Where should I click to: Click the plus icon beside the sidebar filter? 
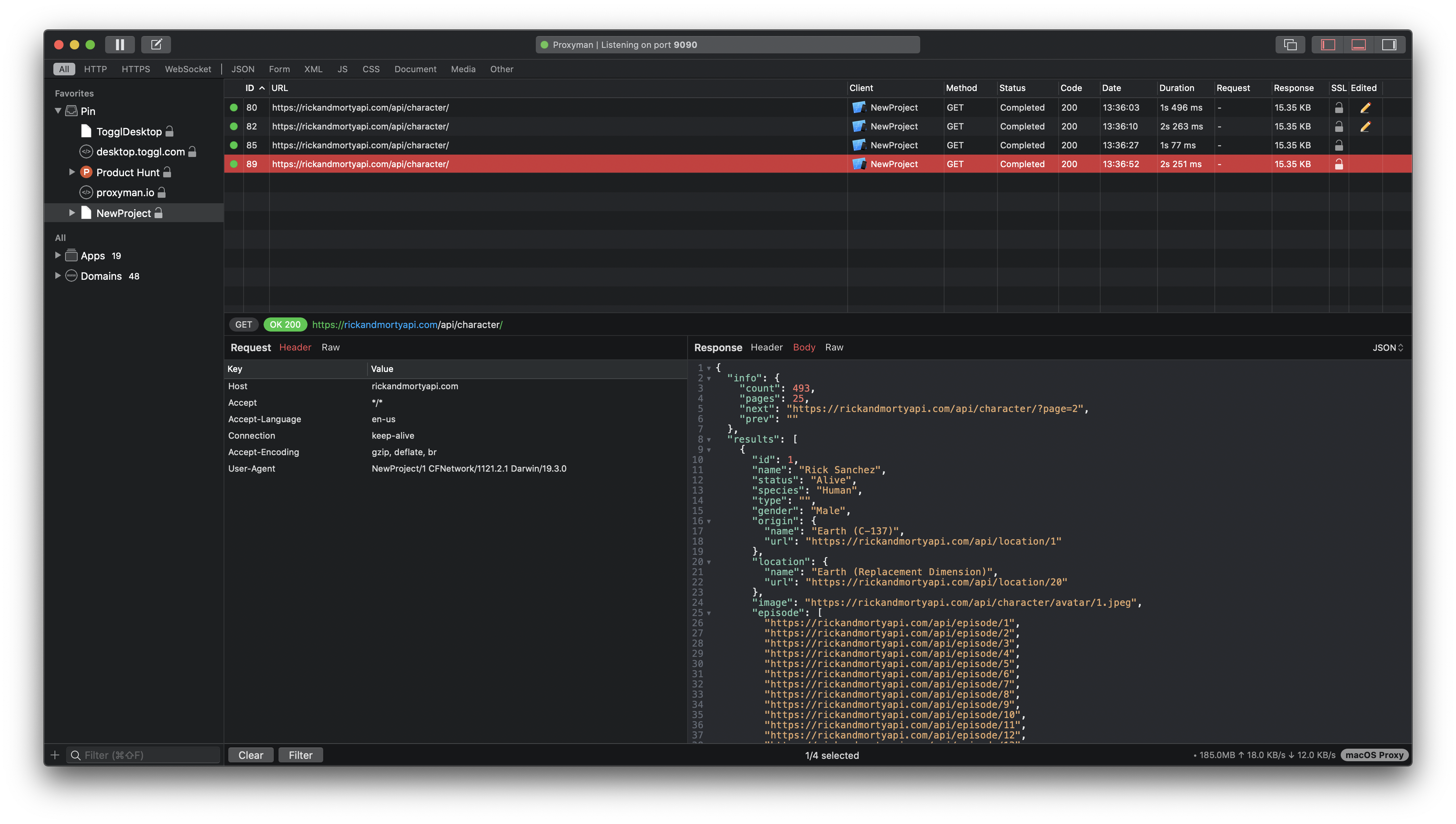pos(55,755)
